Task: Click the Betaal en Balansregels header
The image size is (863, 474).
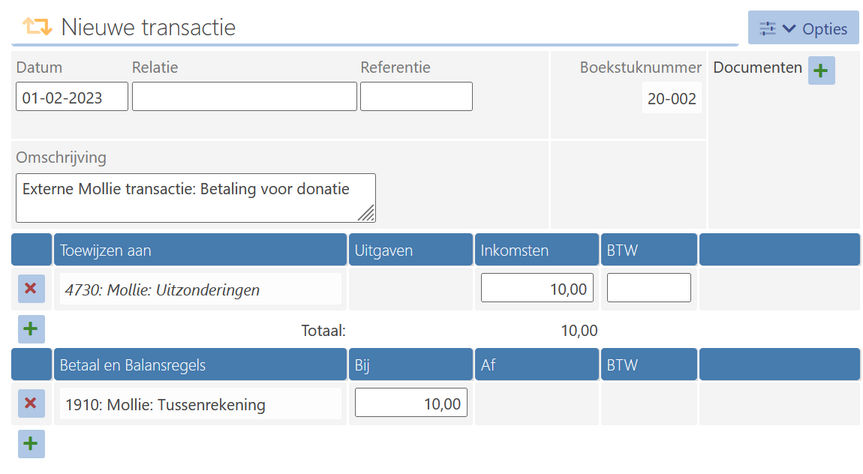Action: (x=200, y=365)
